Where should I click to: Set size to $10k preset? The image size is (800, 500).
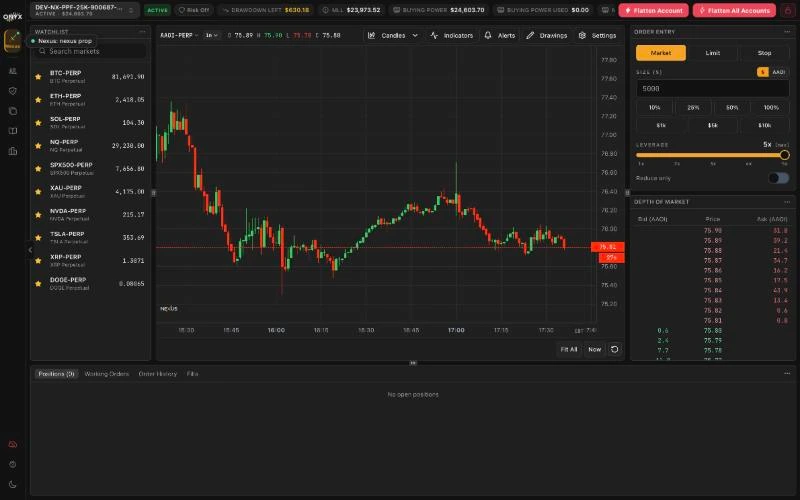click(x=764, y=125)
